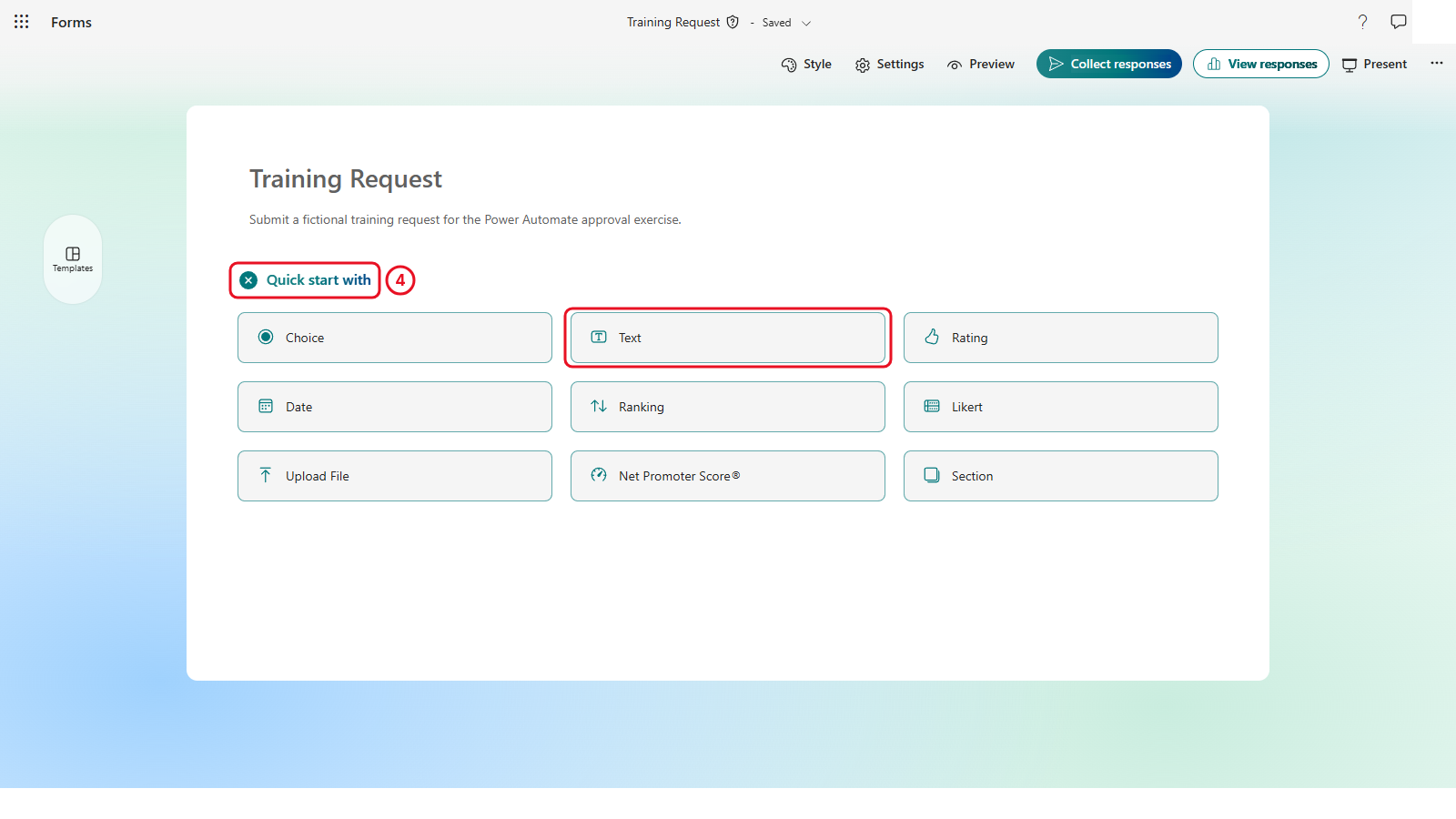Click the View responses button

pyautogui.click(x=1261, y=64)
